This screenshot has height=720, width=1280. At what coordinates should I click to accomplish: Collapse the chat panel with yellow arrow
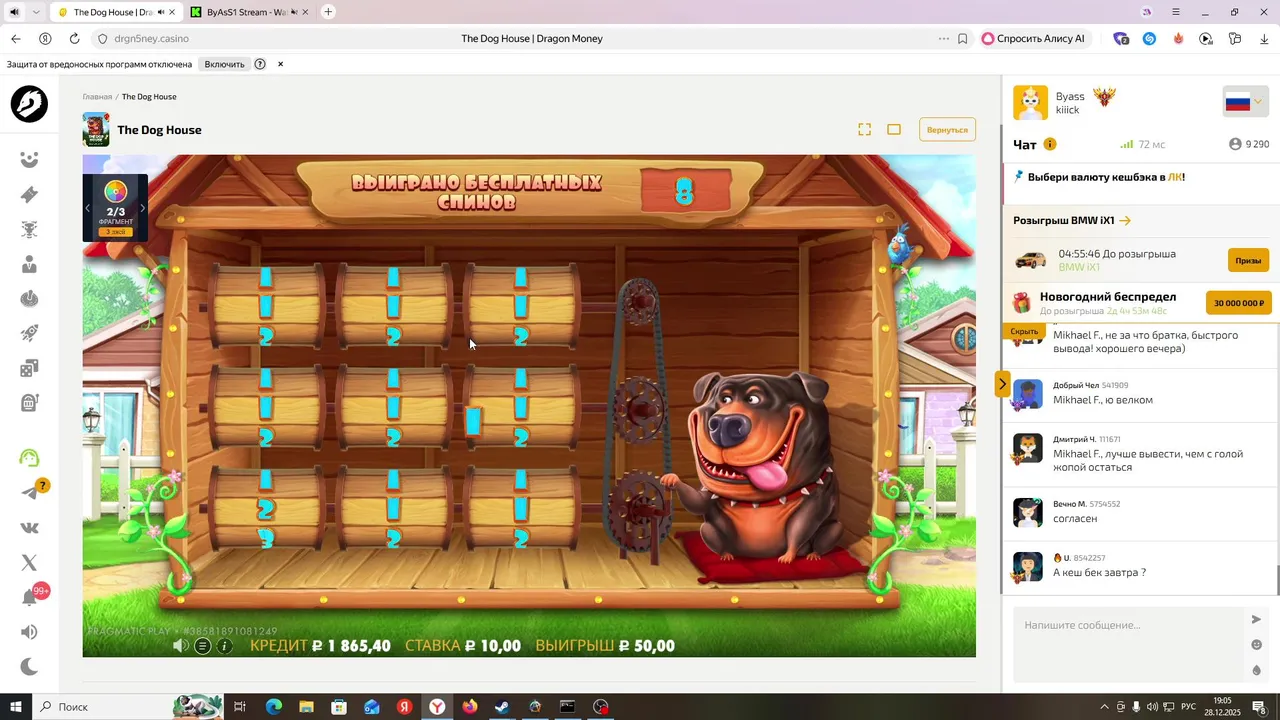click(x=1002, y=384)
